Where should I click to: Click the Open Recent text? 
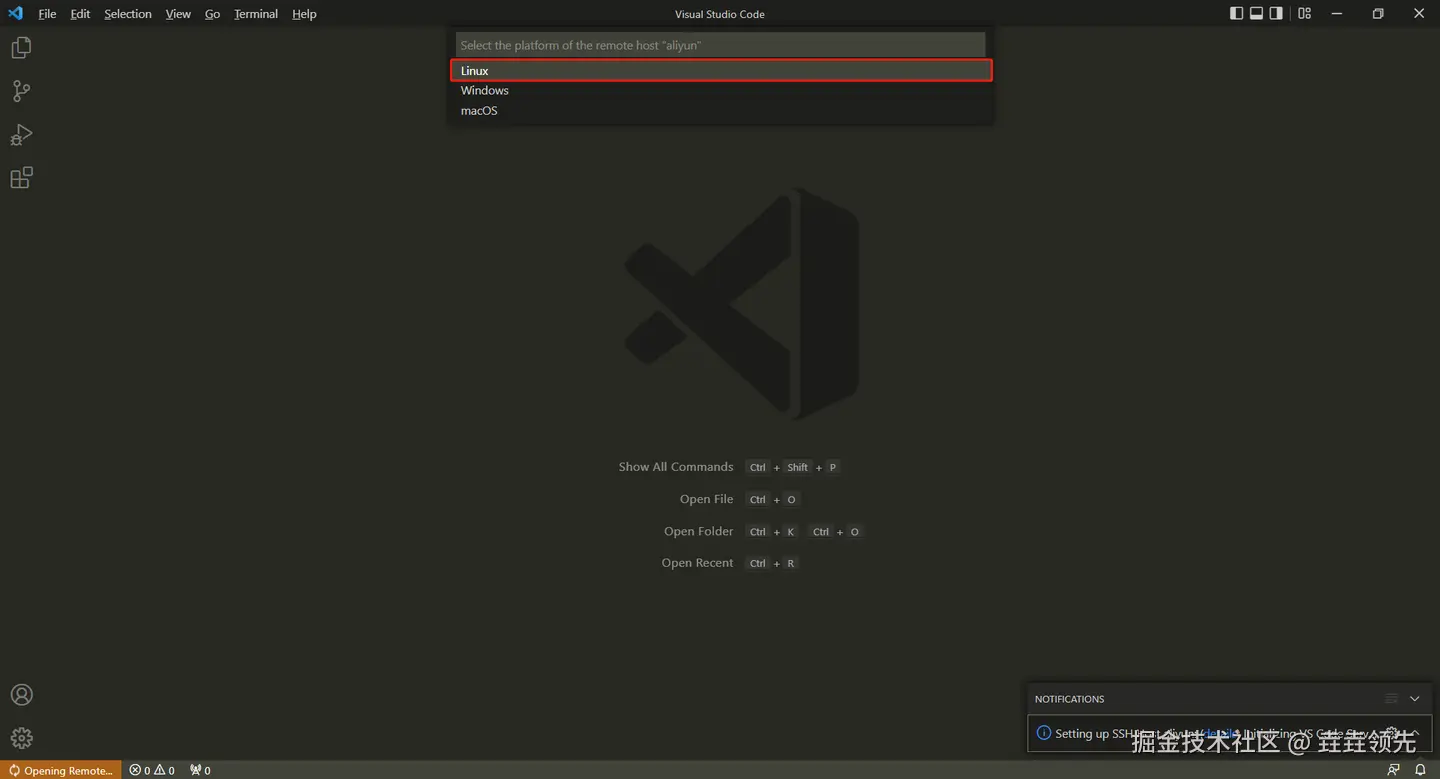pos(698,563)
